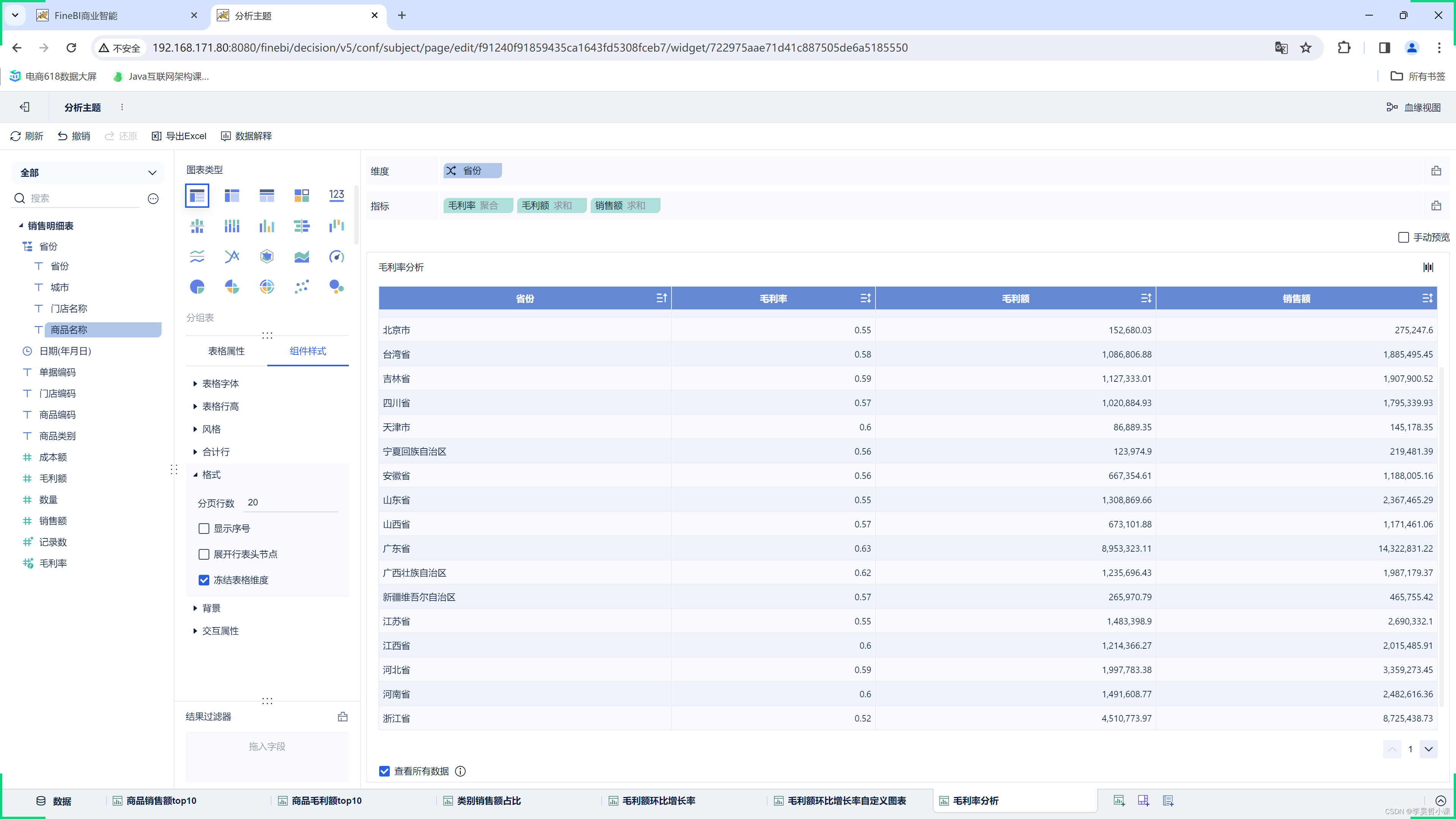The width and height of the screenshot is (1456, 819).
Task: Bookmark this page with the star icon
Action: [1305, 47]
